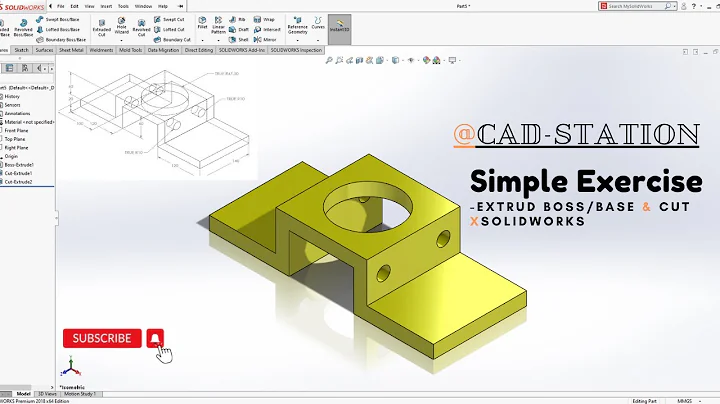Select Boss-Extrude1 in feature tree

[18, 165]
